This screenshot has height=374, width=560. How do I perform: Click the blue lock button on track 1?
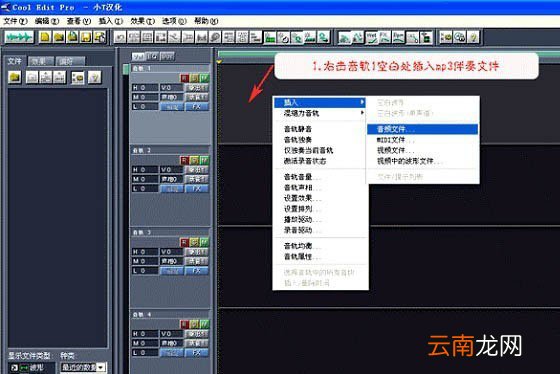172,106
